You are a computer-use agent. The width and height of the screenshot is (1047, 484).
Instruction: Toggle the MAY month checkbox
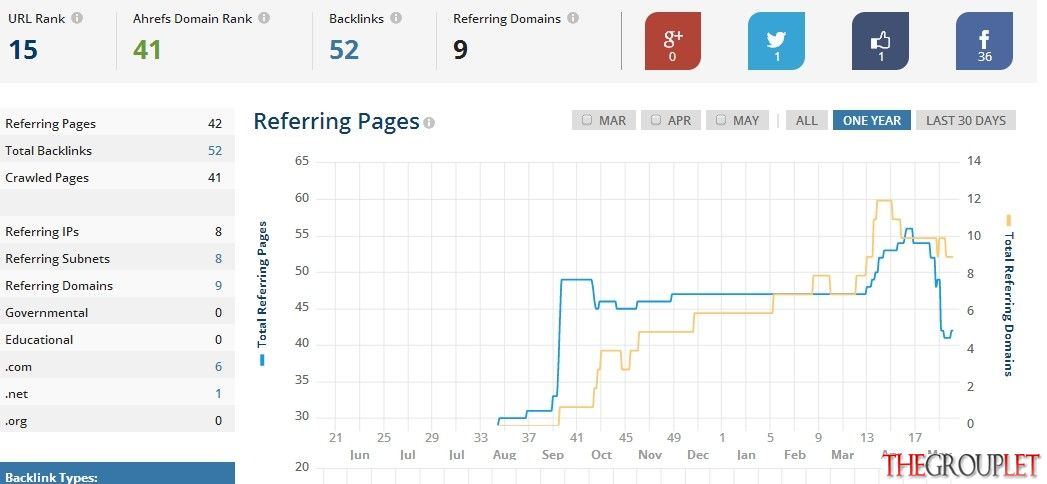tap(720, 120)
